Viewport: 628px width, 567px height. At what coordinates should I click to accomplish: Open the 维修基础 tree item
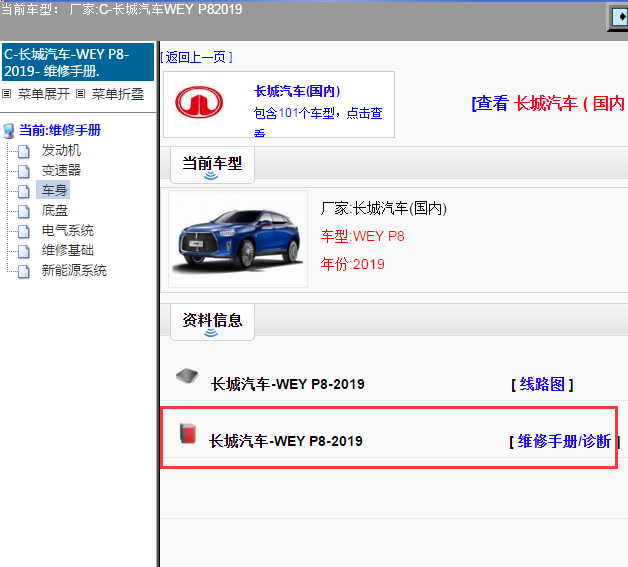click(68, 250)
